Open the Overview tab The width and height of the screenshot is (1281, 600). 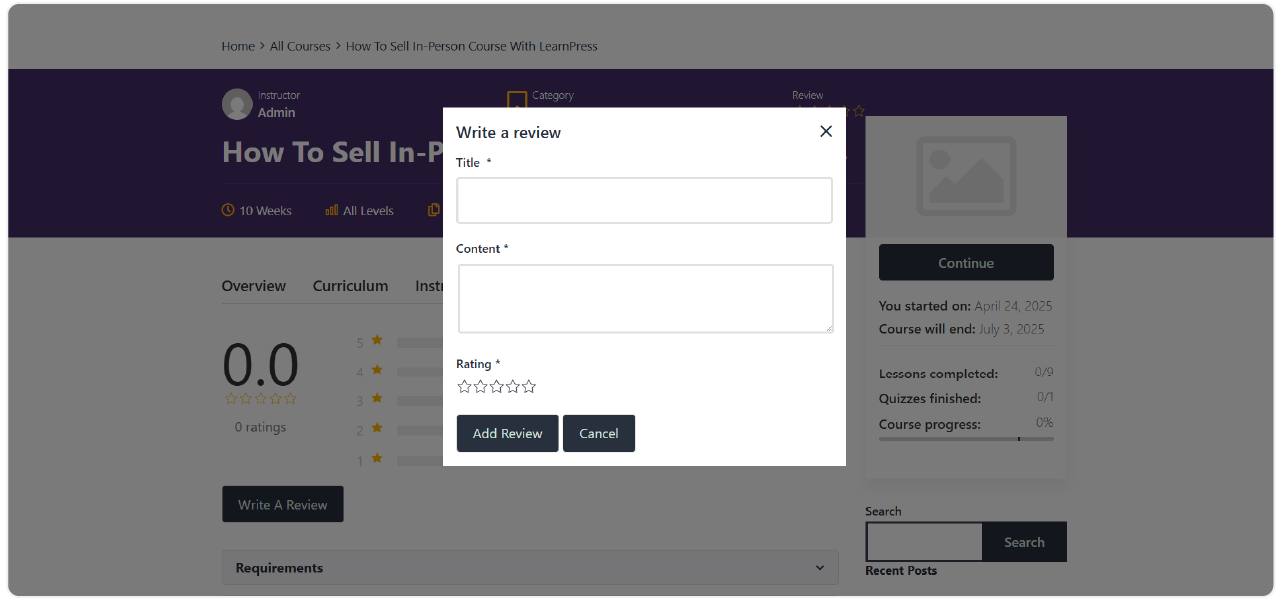[253, 286]
